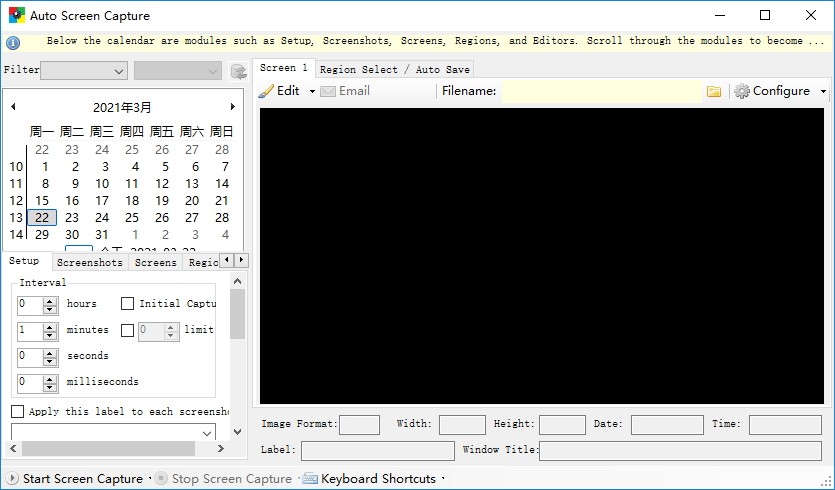
Task: Open the Configure gear icon
Action: 741,91
